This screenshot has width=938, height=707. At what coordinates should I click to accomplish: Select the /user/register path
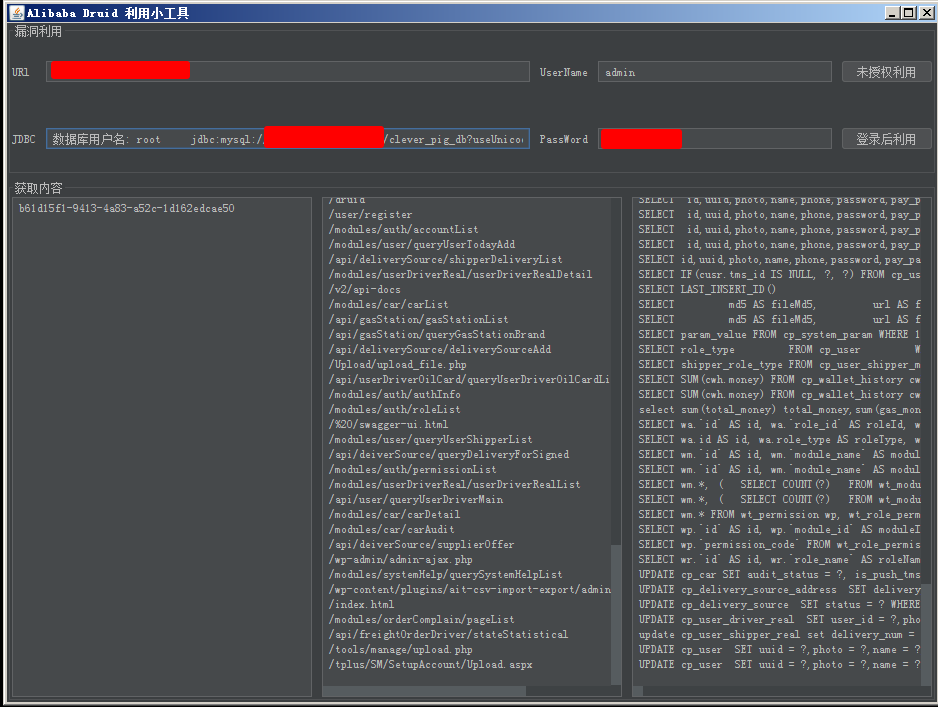click(370, 214)
